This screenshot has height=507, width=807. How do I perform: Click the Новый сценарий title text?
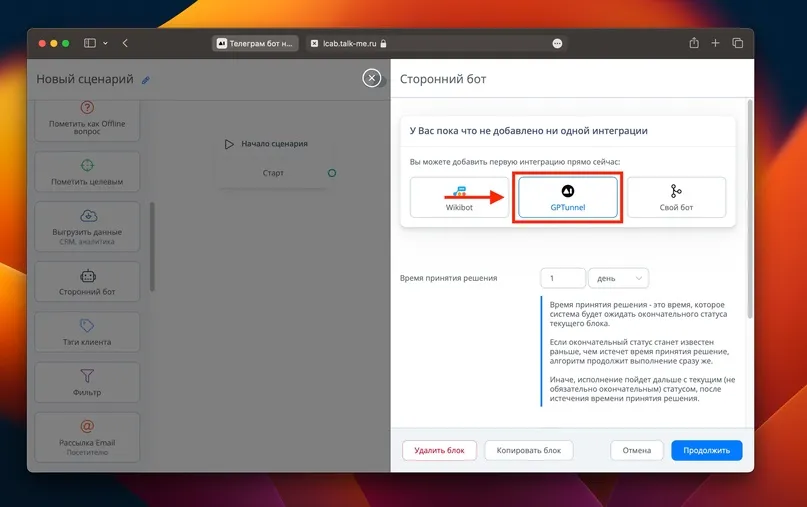tap(85, 79)
